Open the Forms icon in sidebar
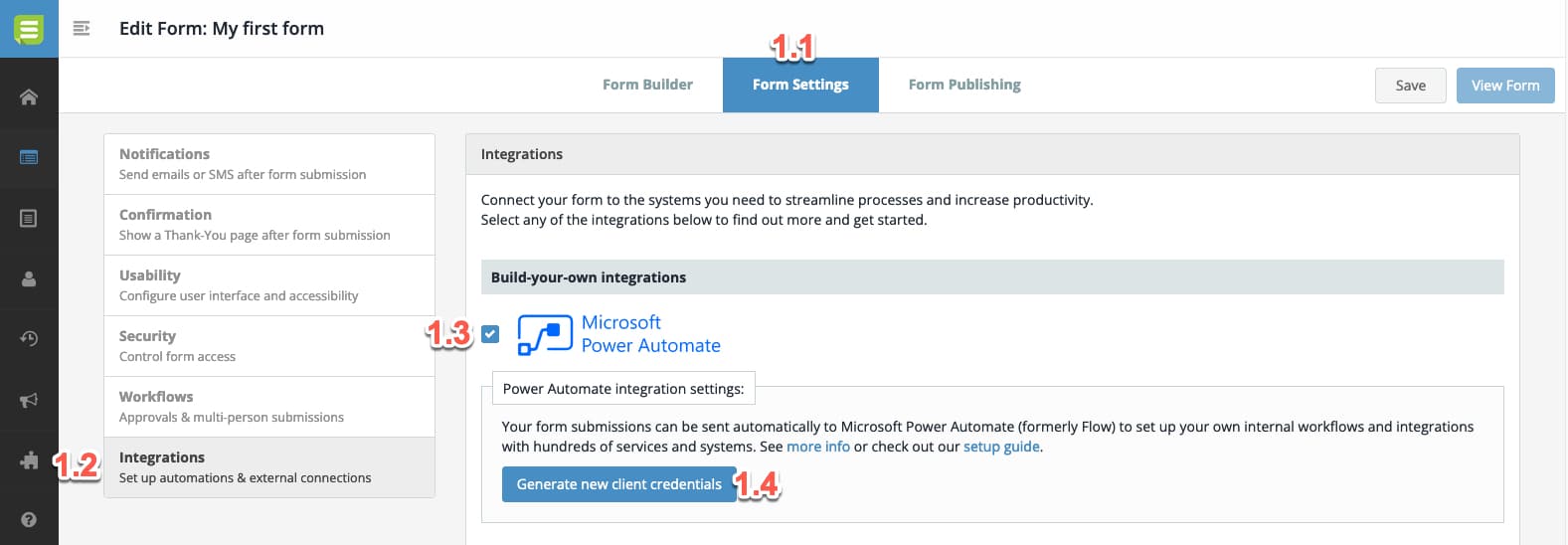 tap(29, 157)
